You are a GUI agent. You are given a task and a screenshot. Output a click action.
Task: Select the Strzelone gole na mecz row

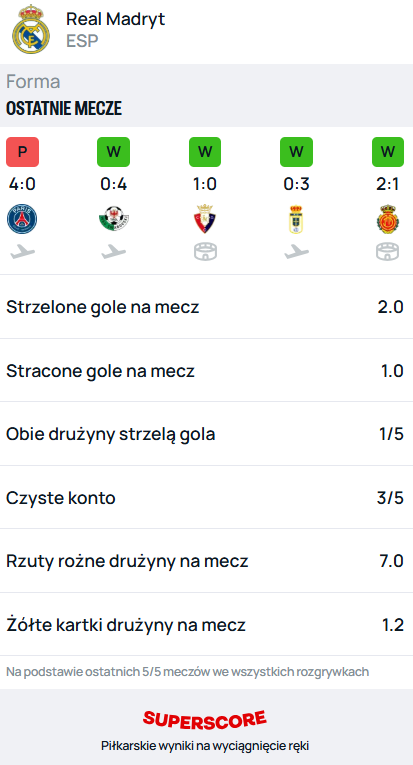pos(206,307)
